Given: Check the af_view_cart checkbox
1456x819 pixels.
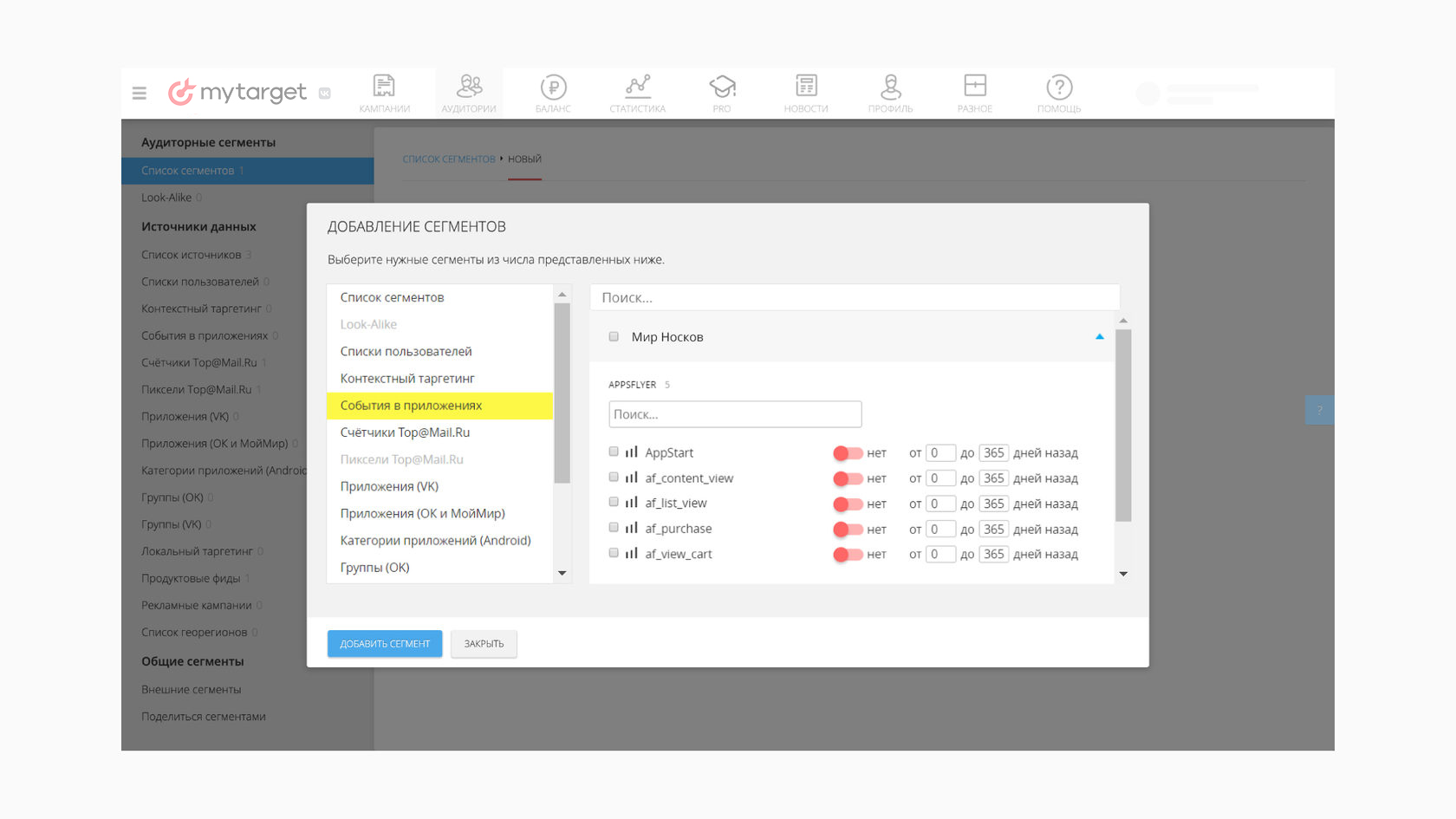Looking at the screenshot, I should pos(614,553).
